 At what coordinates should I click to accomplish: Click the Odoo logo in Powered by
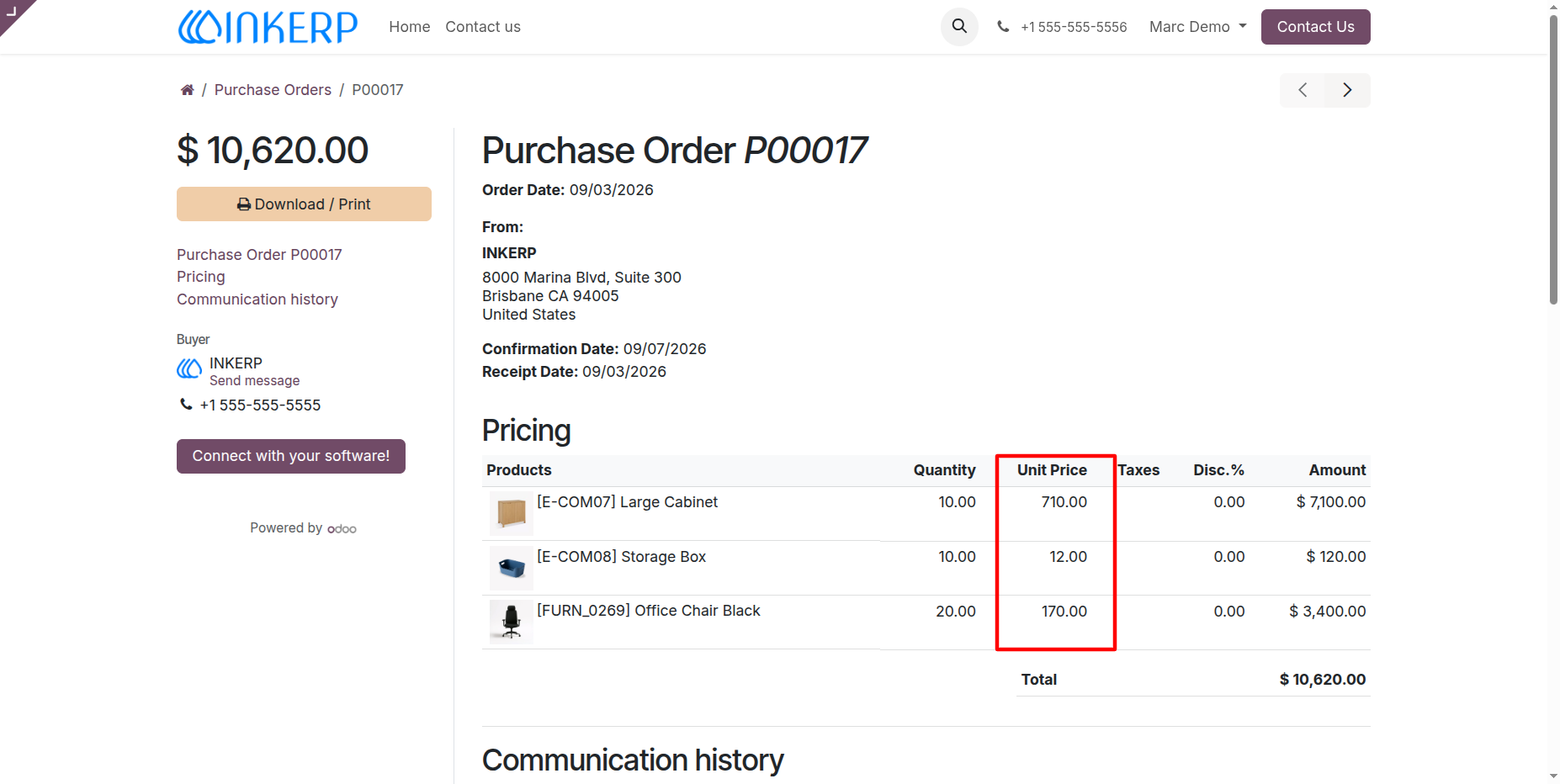[342, 529]
